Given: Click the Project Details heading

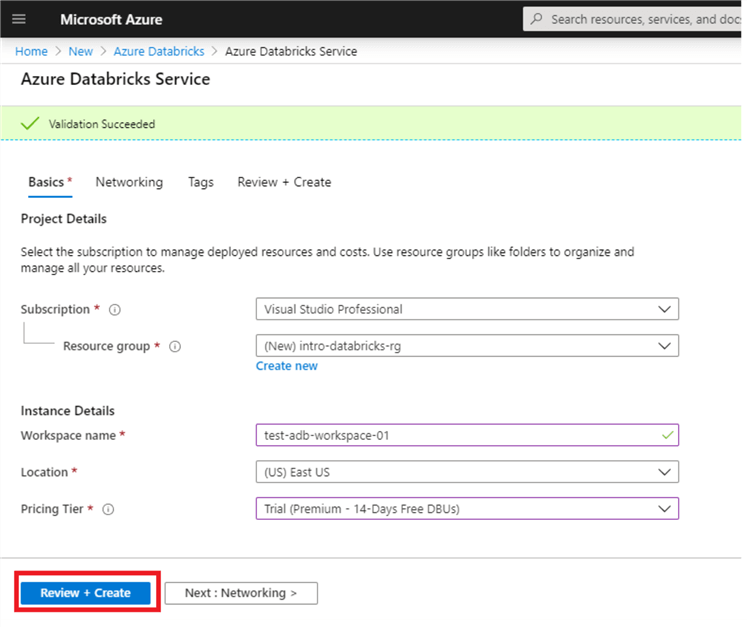Looking at the screenshot, I should [x=64, y=219].
